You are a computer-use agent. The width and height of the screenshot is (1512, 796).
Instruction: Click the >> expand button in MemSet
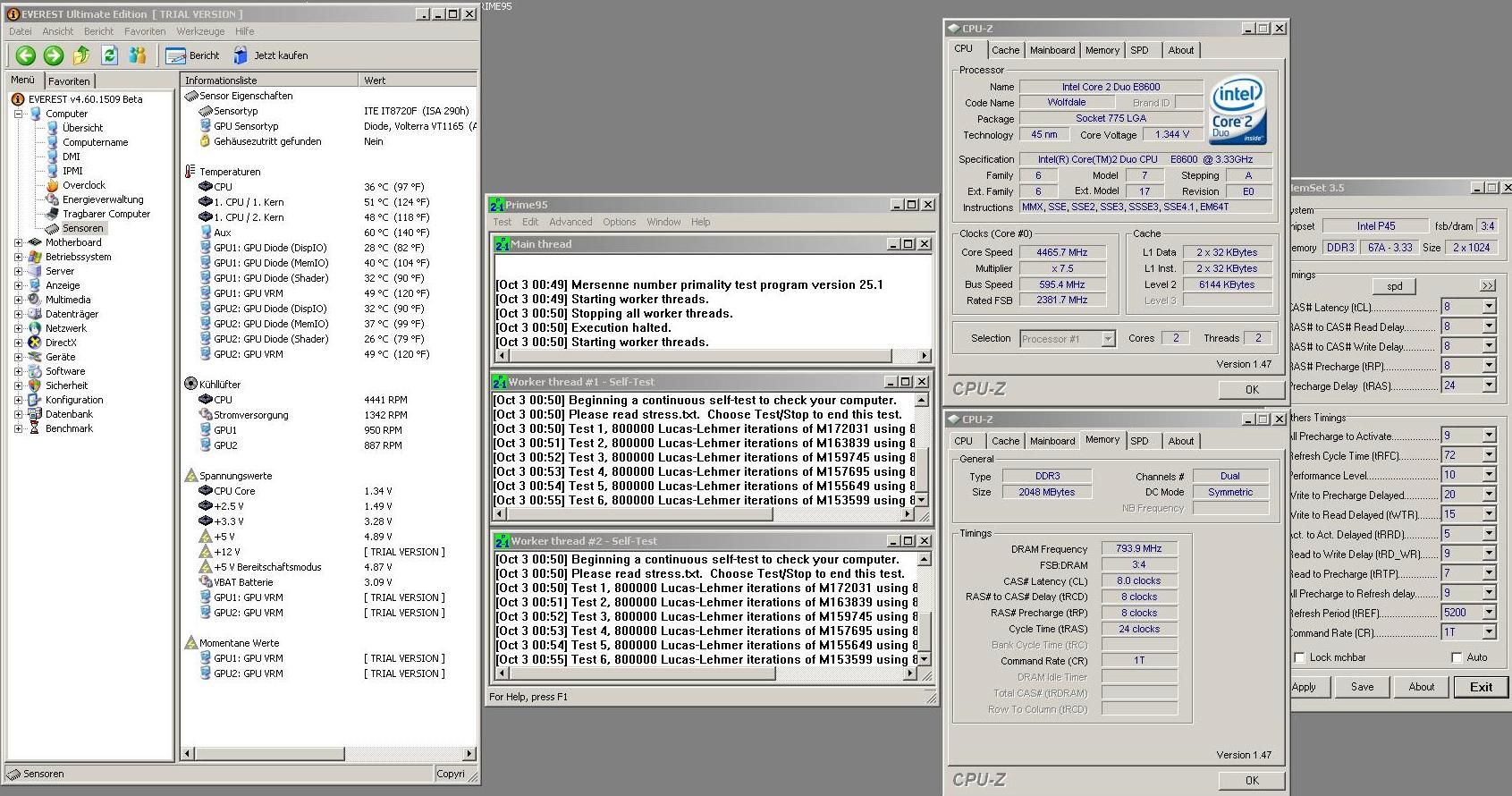(1488, 286)
